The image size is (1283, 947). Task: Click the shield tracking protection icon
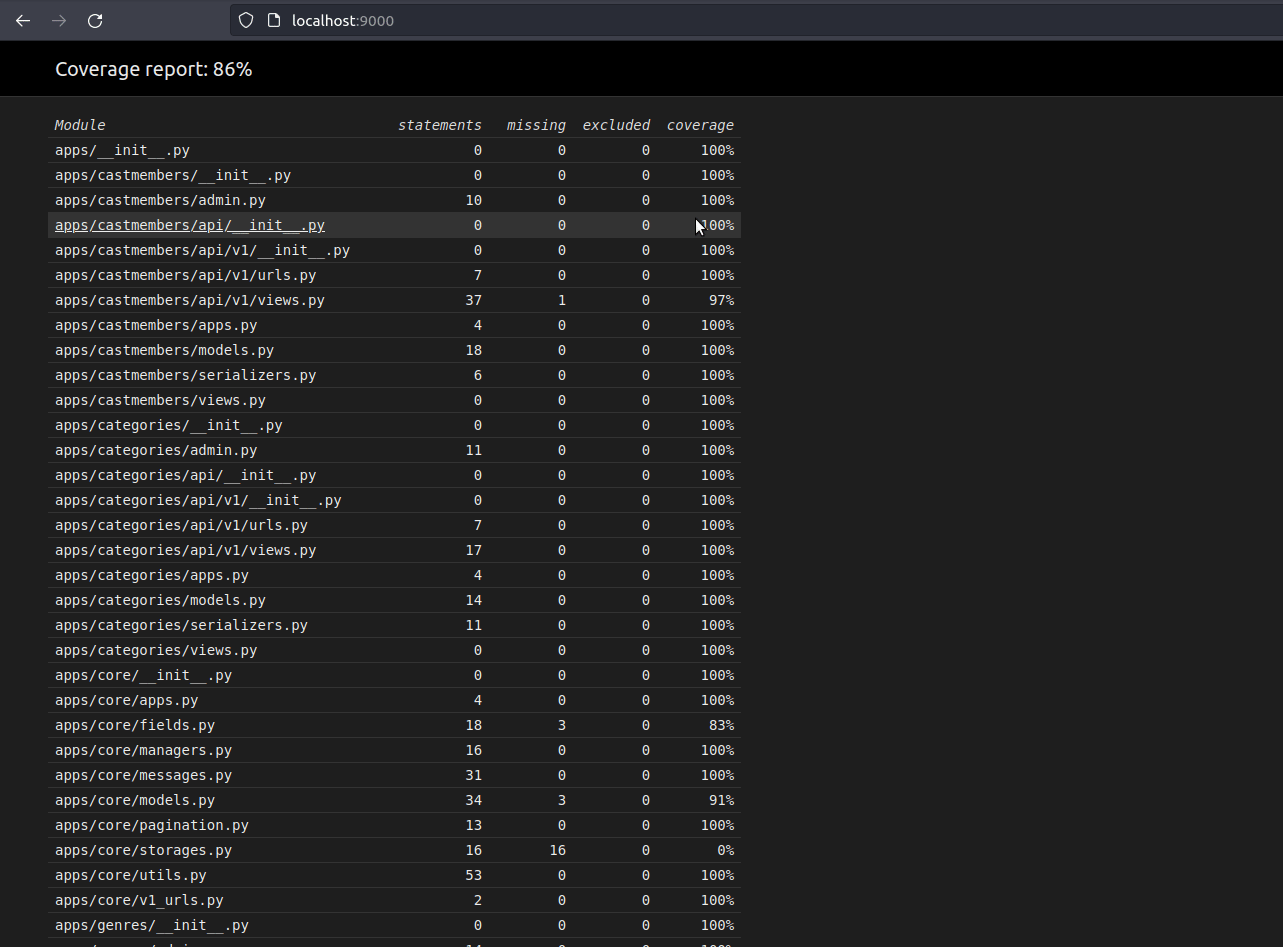246,20
